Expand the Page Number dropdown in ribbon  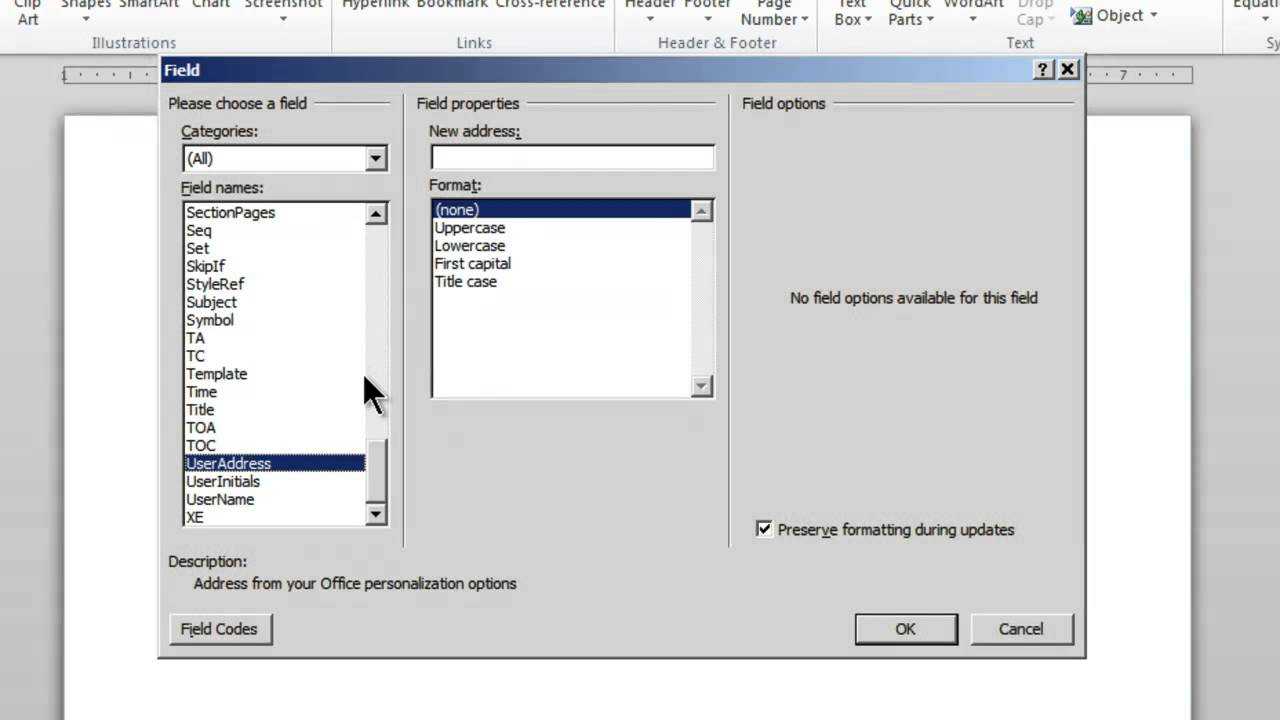coord(774,19)
